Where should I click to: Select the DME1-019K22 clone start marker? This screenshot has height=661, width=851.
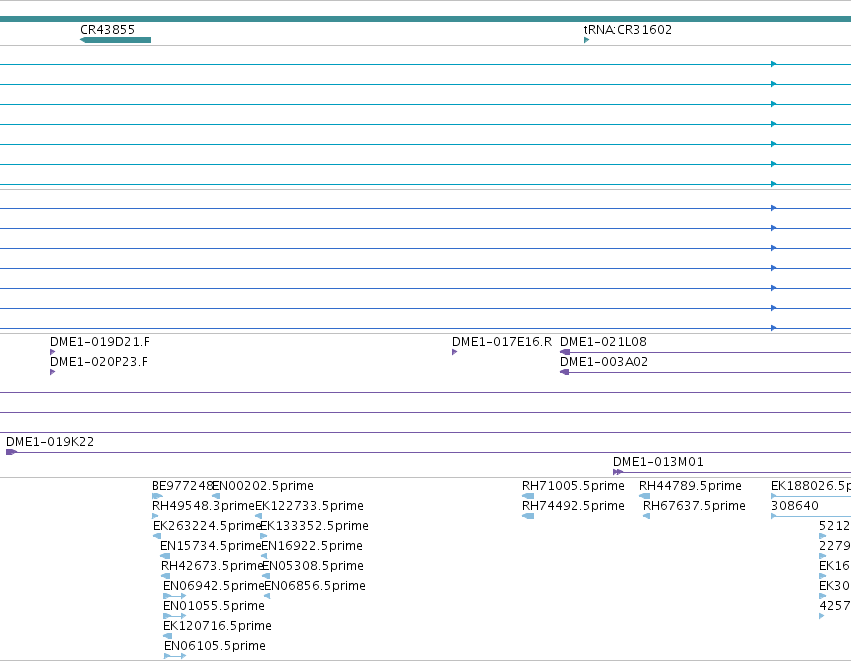[x=11, y=452]
